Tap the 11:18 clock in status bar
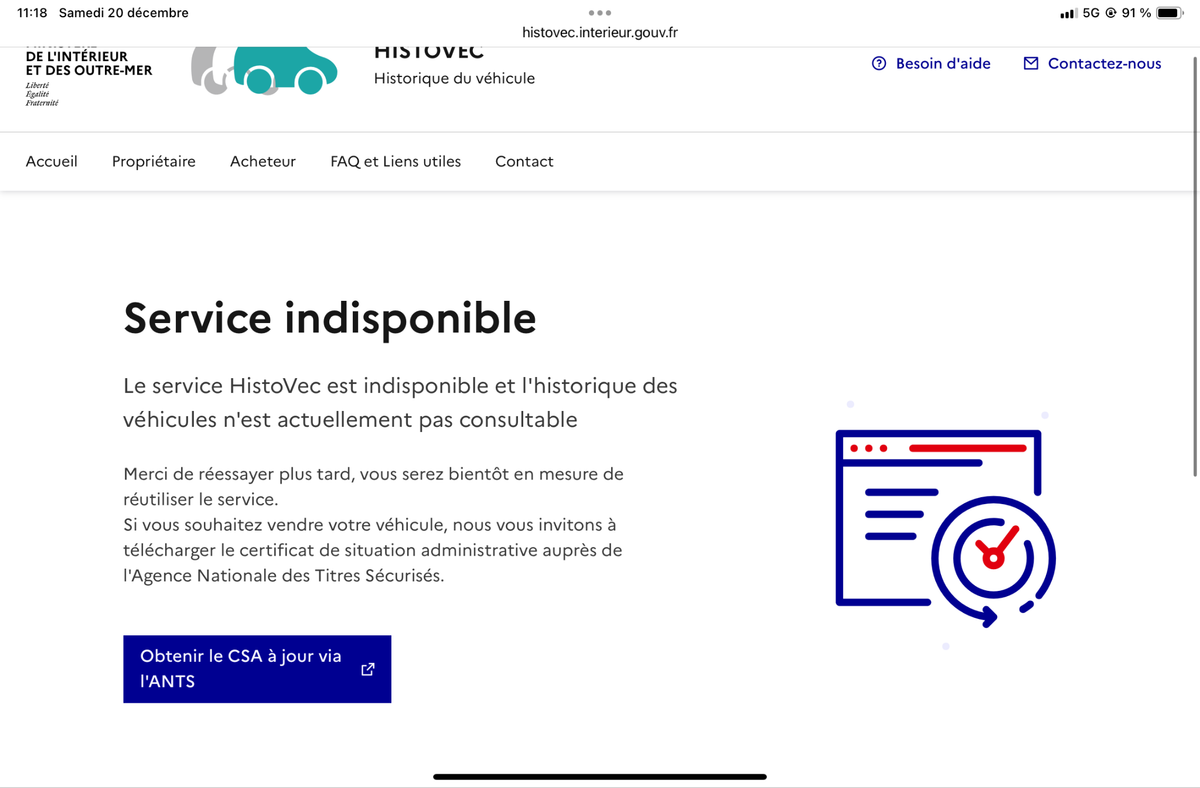Viewport: 1200px width, 788px height. 33,13
